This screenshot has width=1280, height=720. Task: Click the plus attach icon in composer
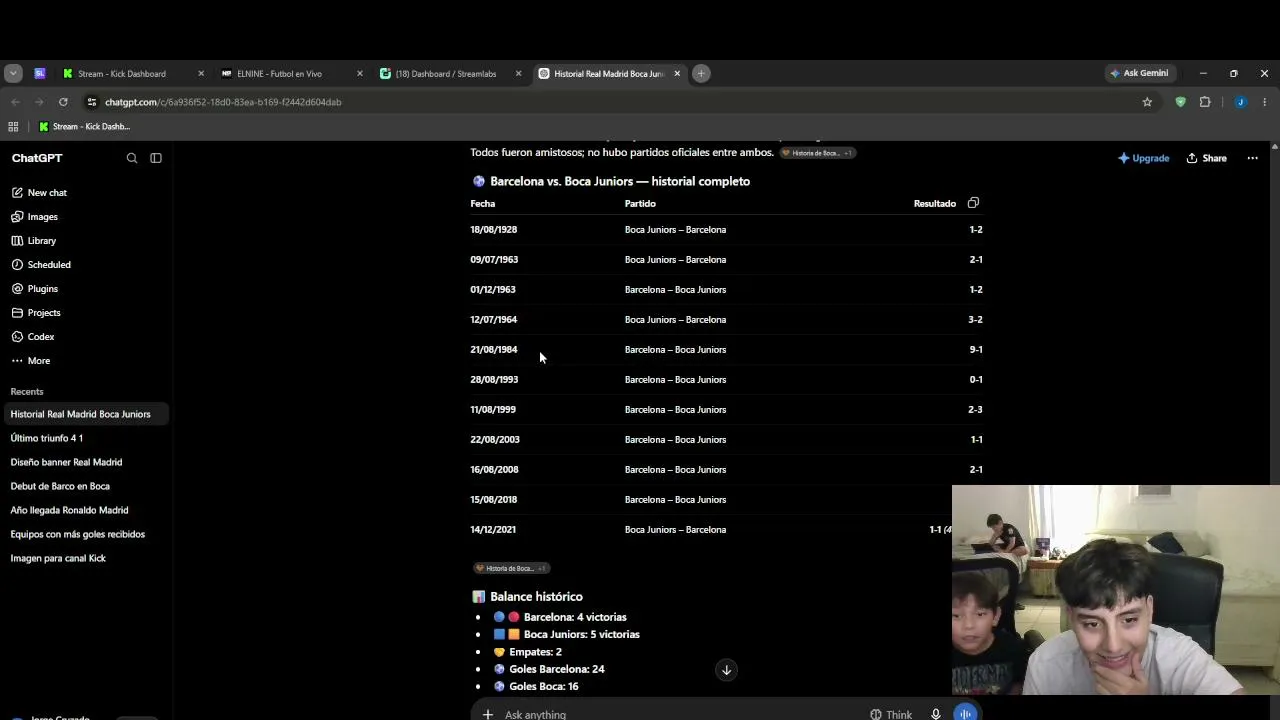[x=487, y=714]
